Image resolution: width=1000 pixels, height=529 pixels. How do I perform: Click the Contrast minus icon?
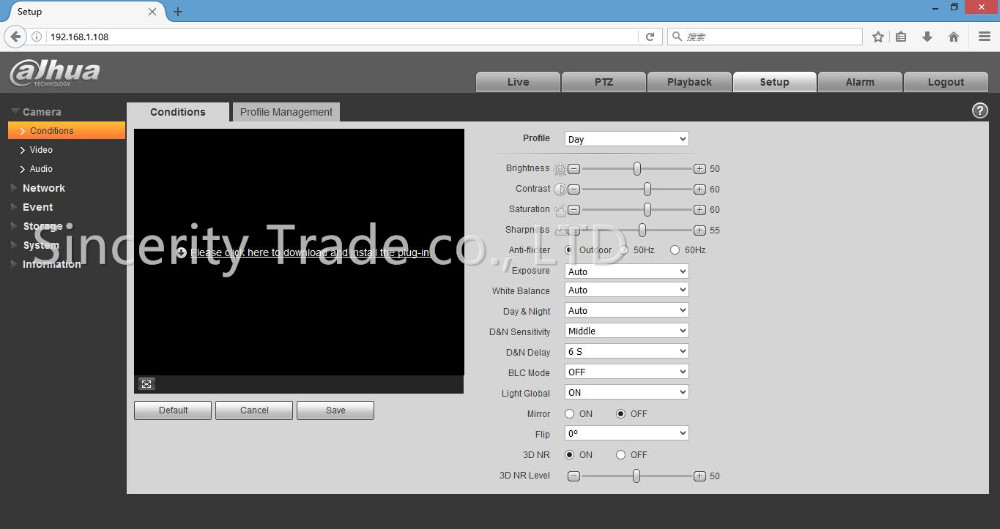tap(574, 189)
